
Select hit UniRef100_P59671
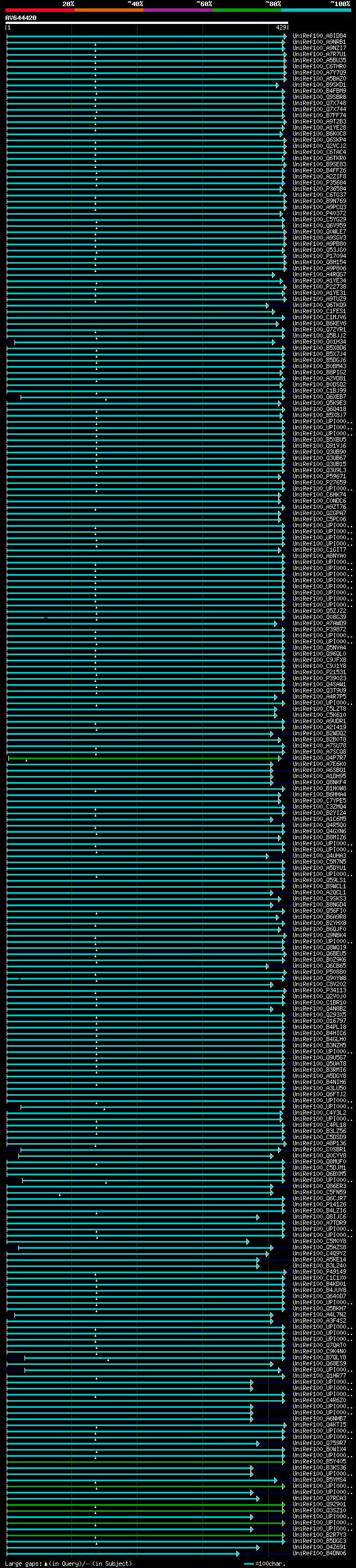click(319, 477)
